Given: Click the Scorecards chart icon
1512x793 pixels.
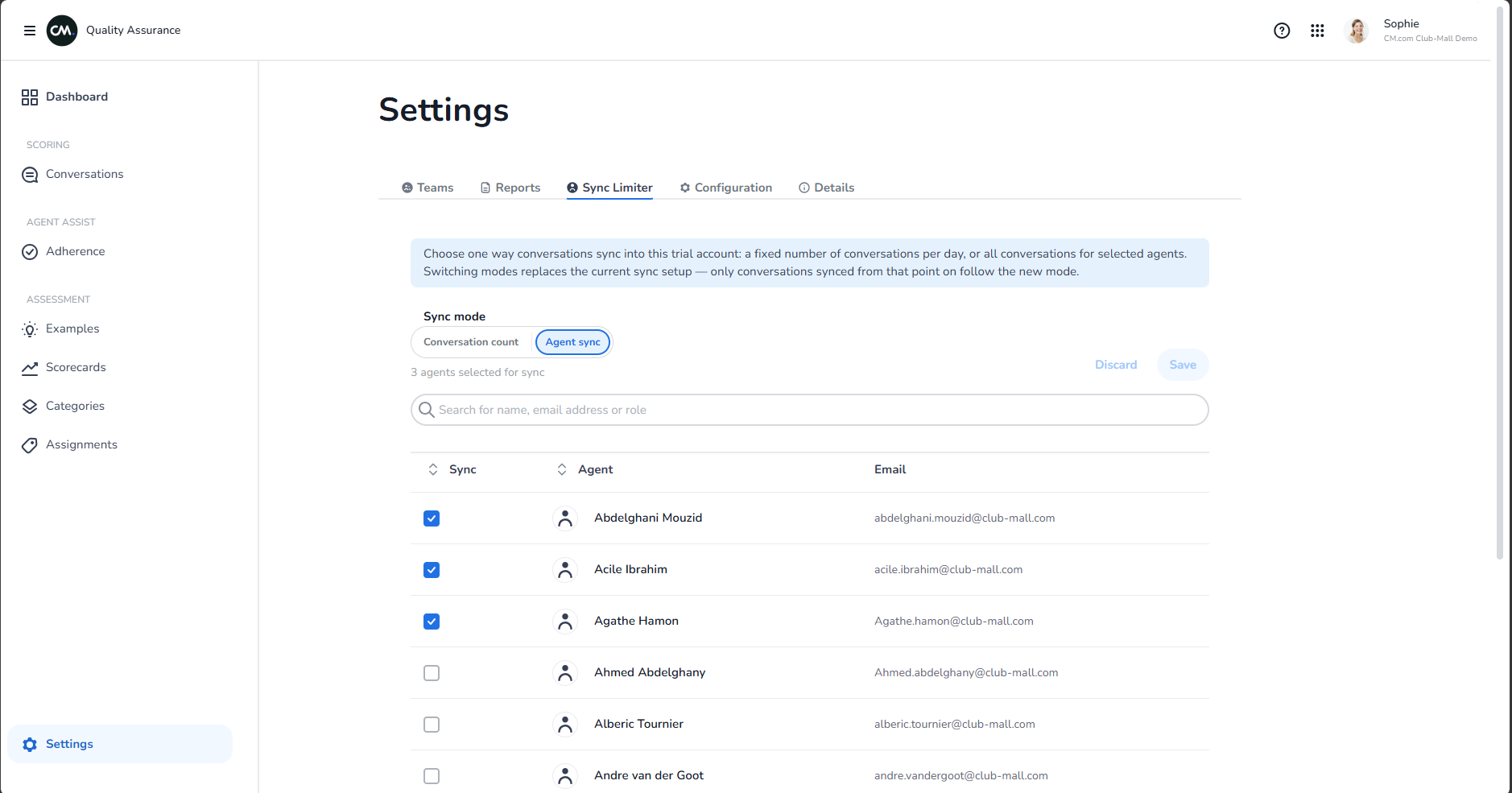Looking at the screenshot, I should coord(30,368).
